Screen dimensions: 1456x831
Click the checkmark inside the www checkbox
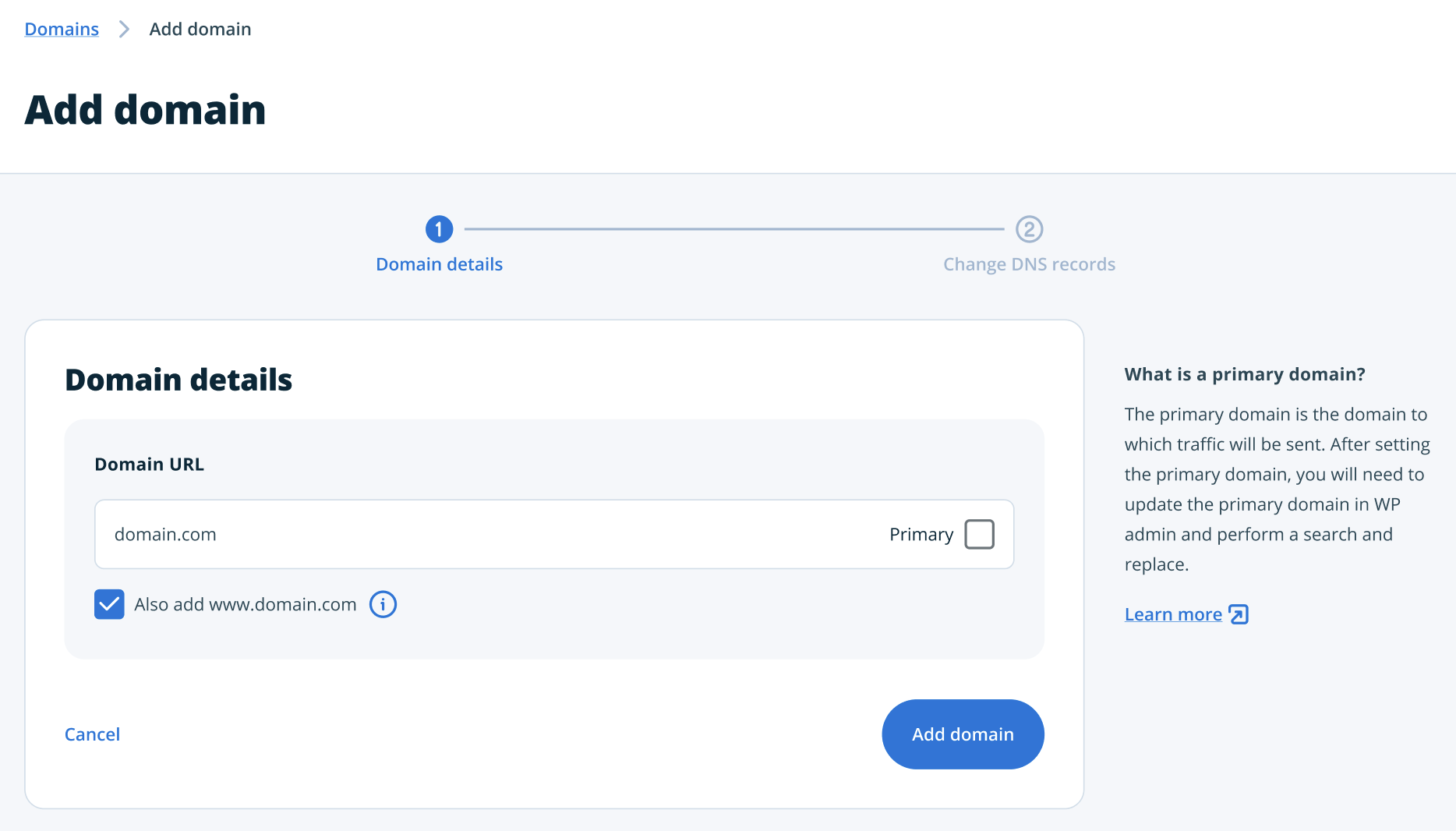109,604
